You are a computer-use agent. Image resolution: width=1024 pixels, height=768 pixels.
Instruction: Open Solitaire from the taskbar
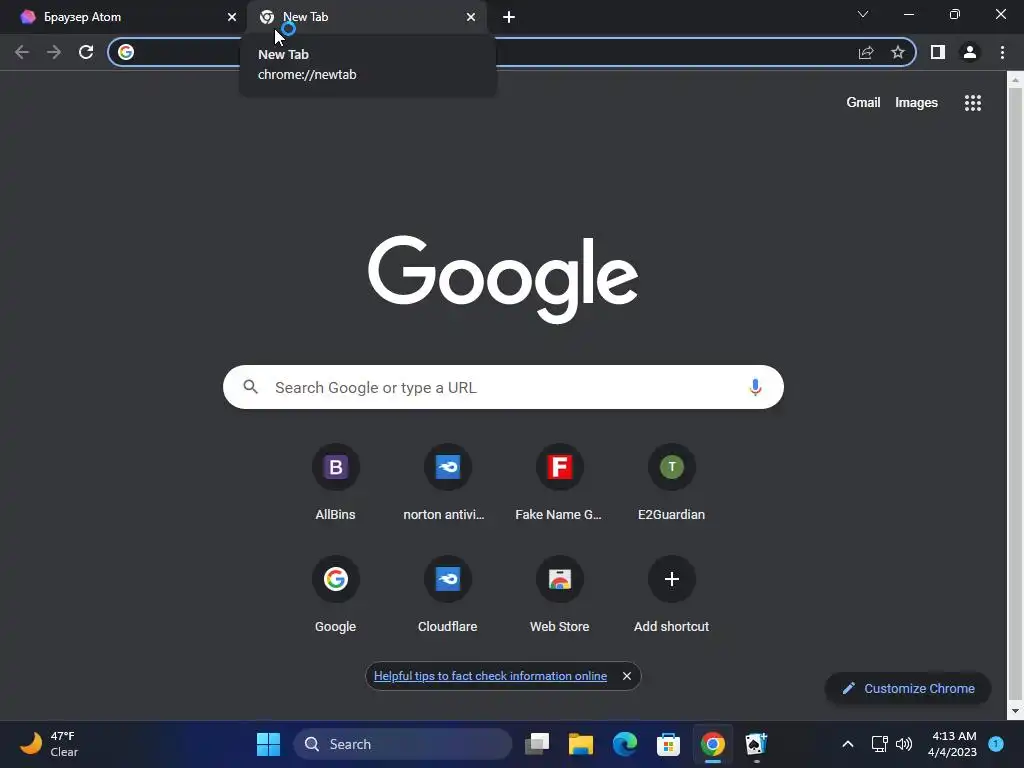pos(756,744)
